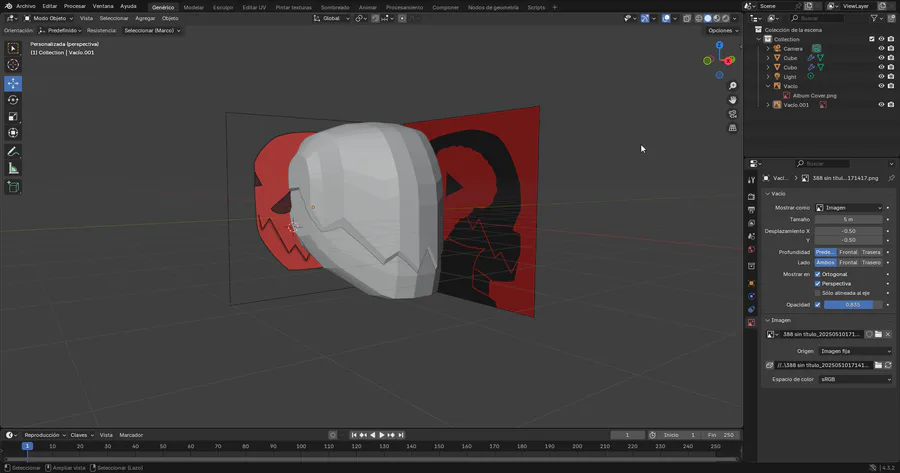Open the Object properties tab

tap(751, 283)
